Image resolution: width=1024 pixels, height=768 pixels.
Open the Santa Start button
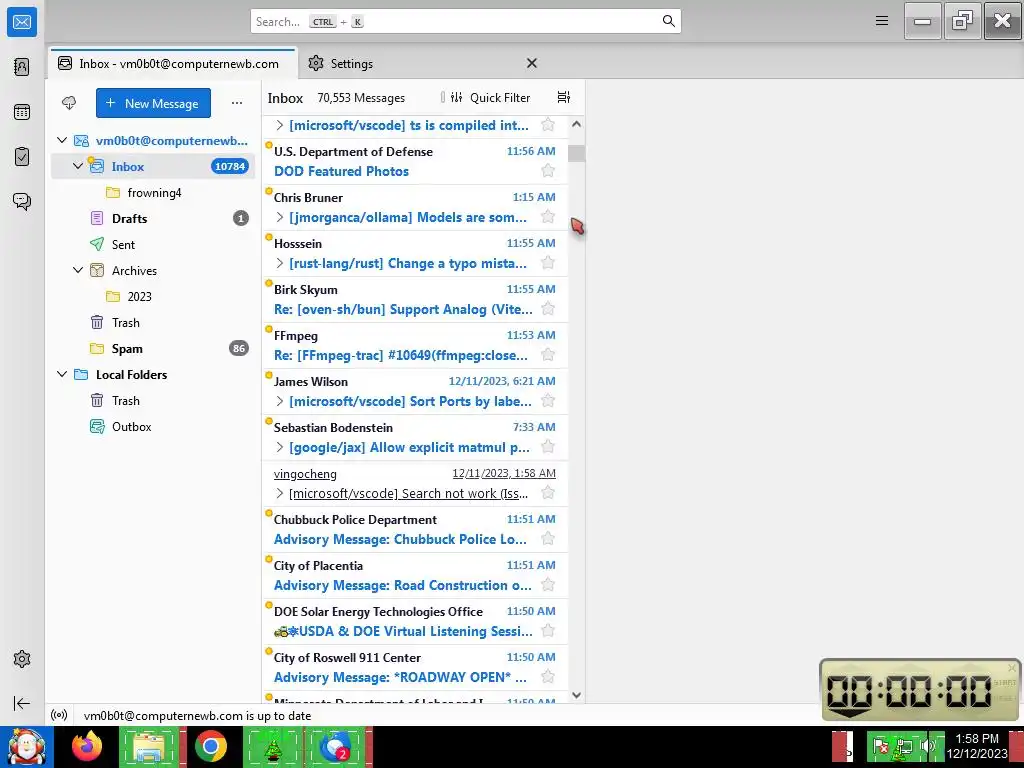[x=26, y=746]
